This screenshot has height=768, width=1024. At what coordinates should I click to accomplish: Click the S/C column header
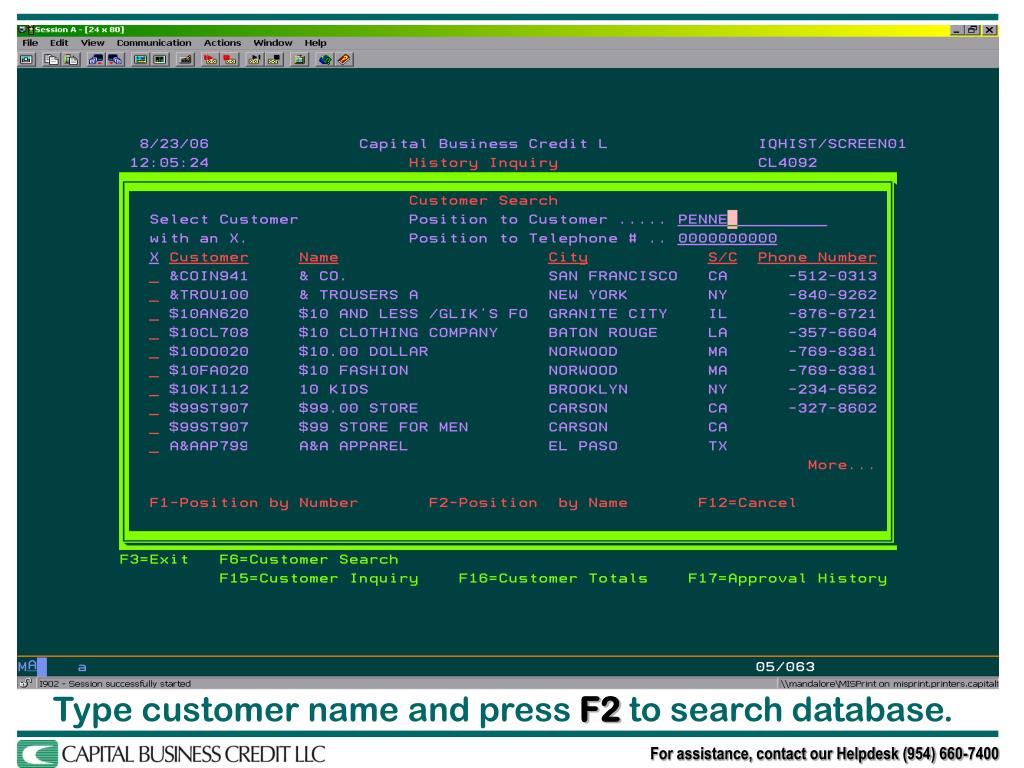[722, 257]
